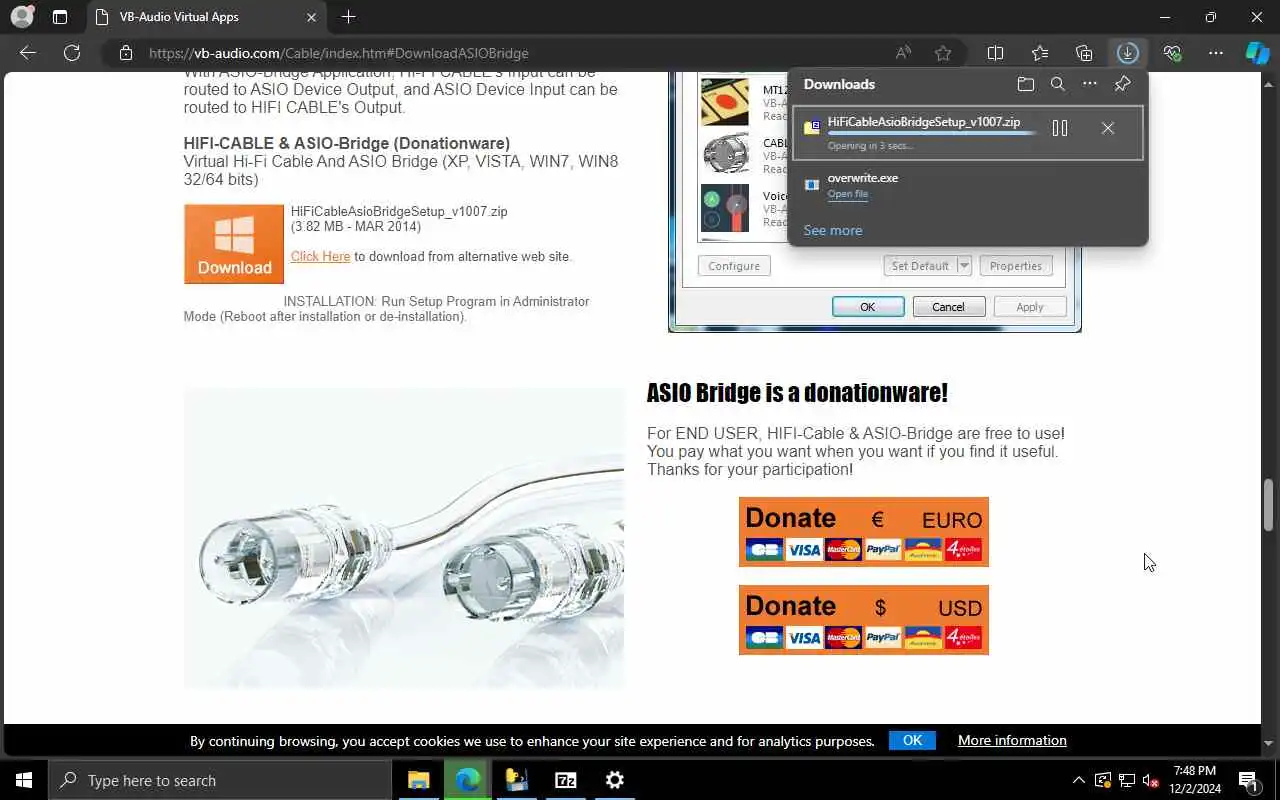This screenshot has height=800, width=1280.
Task: Close the VB-Audio Virtual Apps tab
Action: [311, 17]
